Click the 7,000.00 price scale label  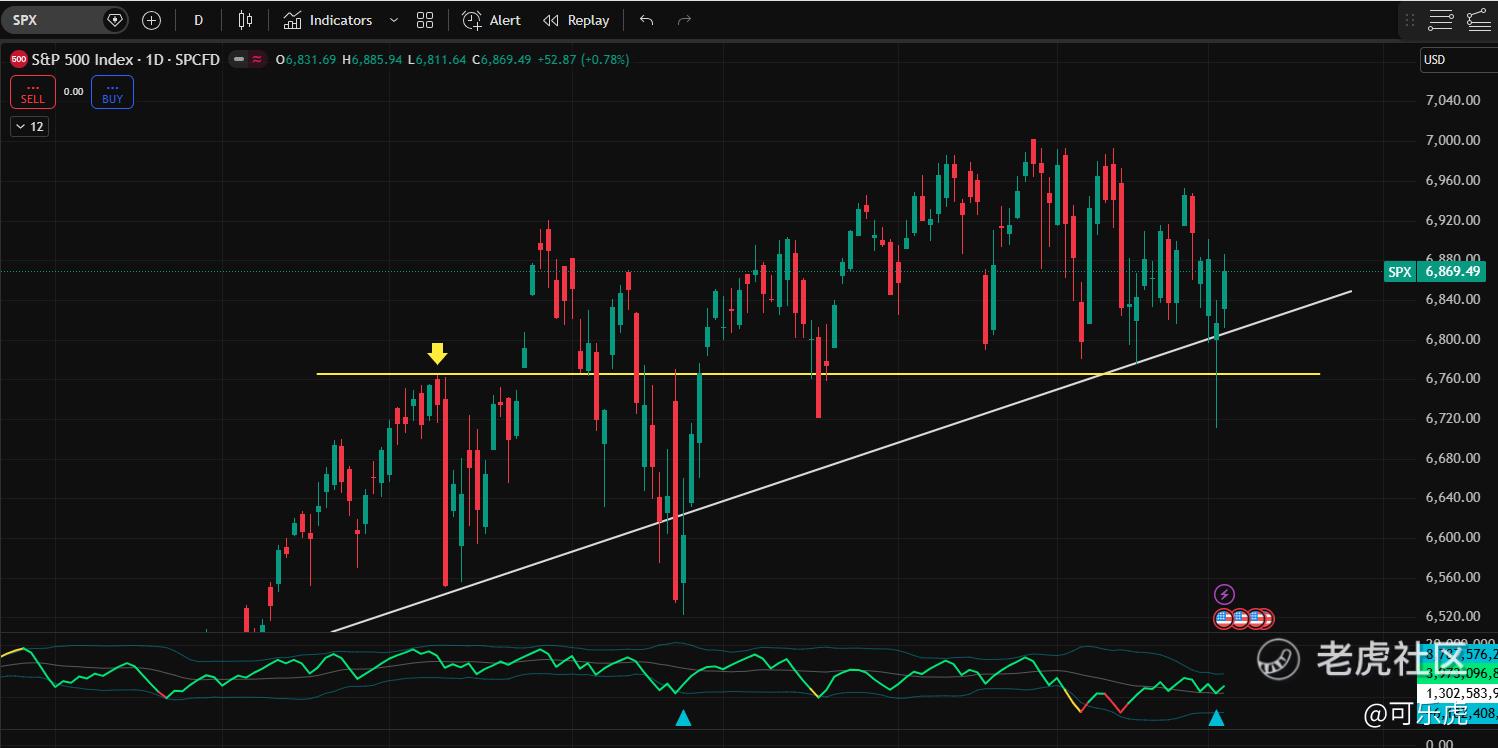(x=1452, y=140)
